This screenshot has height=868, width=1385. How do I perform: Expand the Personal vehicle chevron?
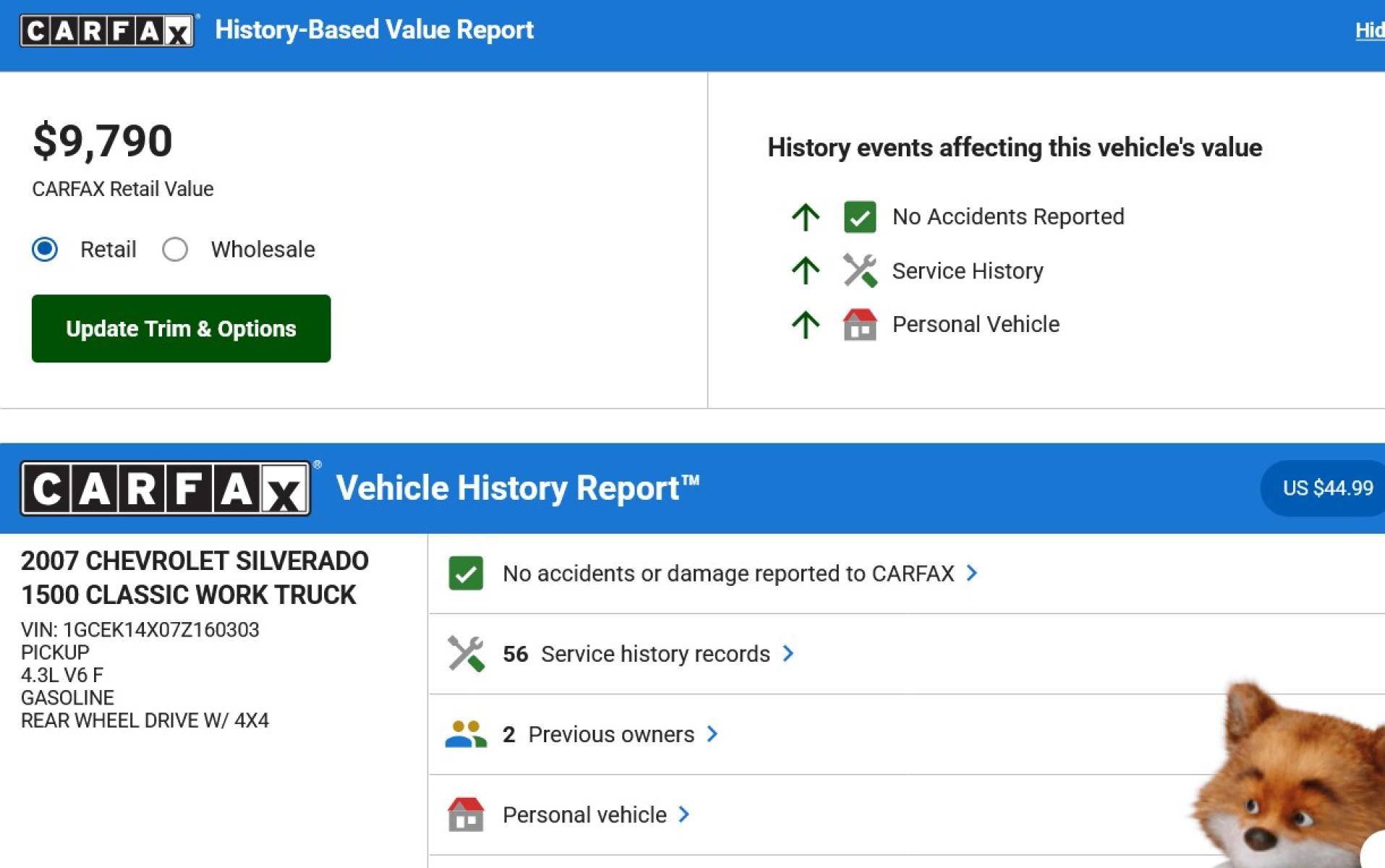(x=684, y=814)
